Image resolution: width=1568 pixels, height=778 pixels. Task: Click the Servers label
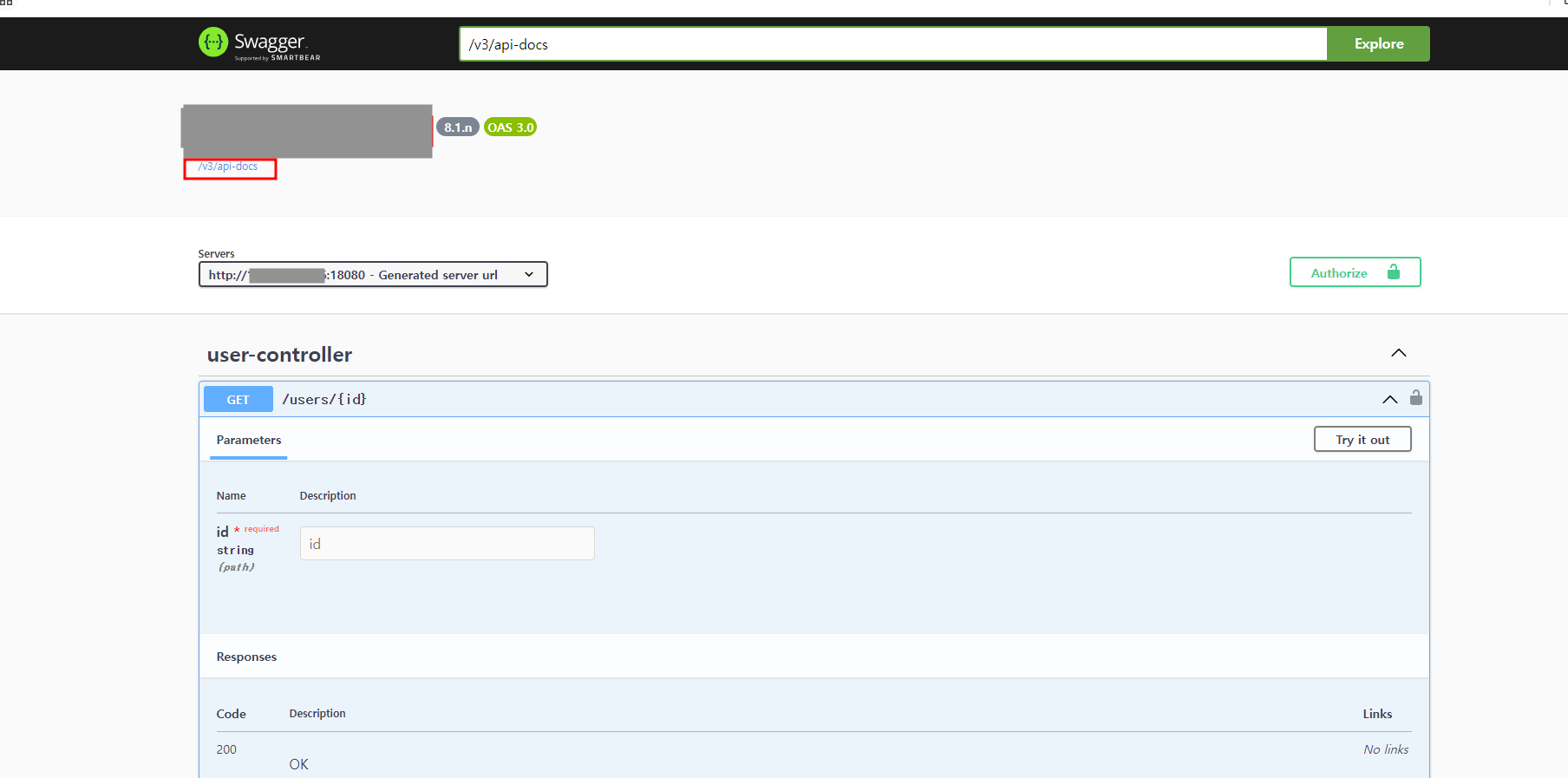click(x=216, y=254)
